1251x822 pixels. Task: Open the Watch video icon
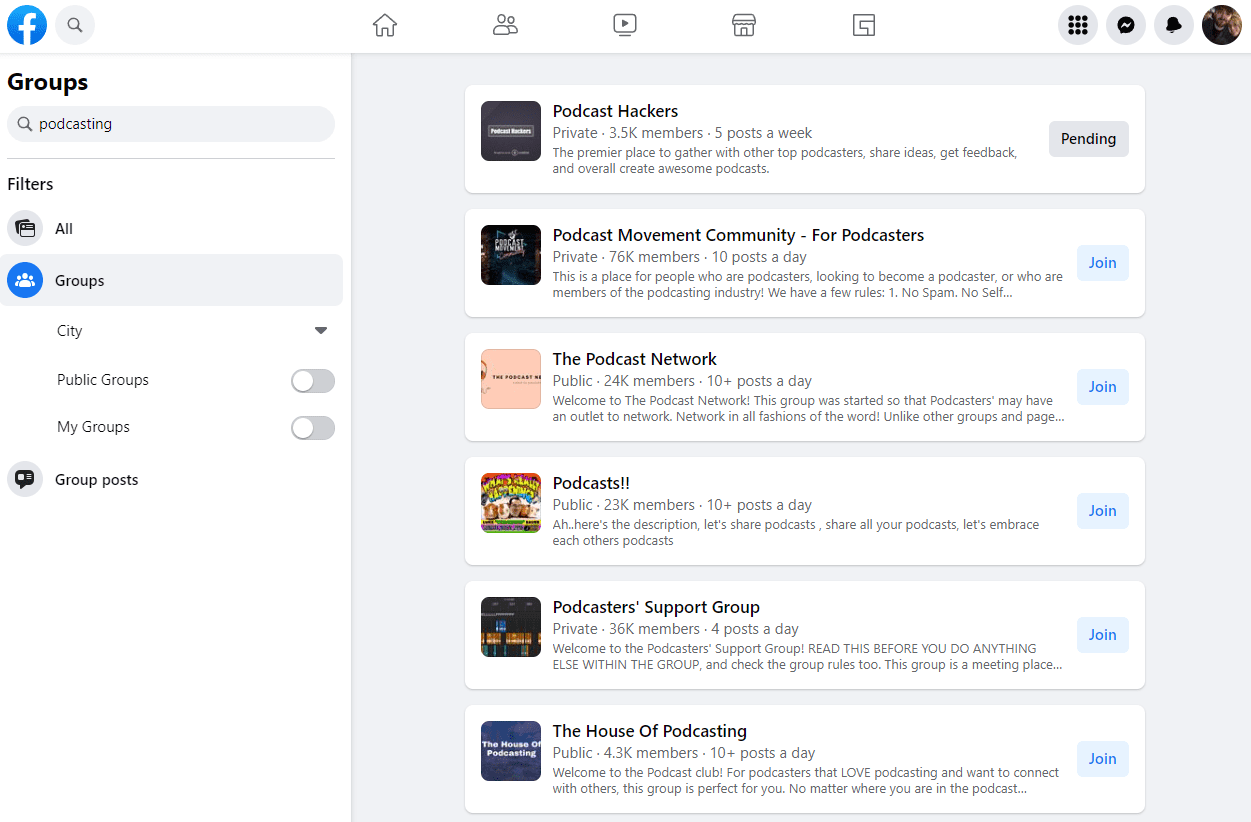point(625,25)
